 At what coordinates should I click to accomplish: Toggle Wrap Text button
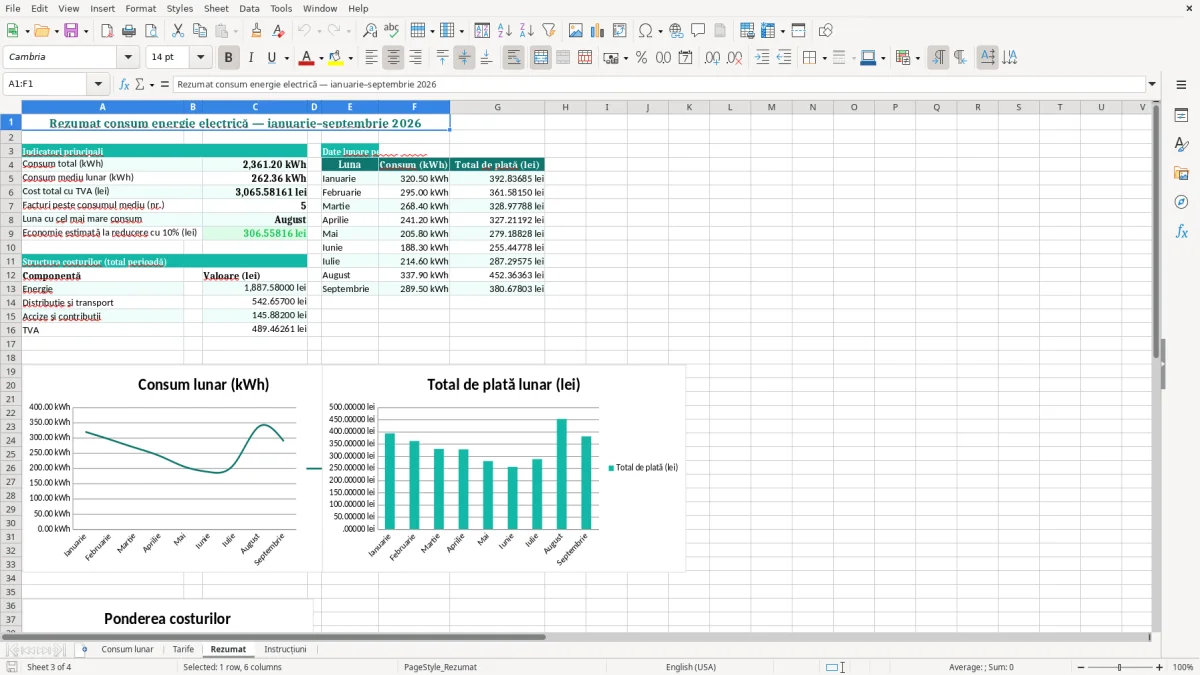[x=514, y=58]
